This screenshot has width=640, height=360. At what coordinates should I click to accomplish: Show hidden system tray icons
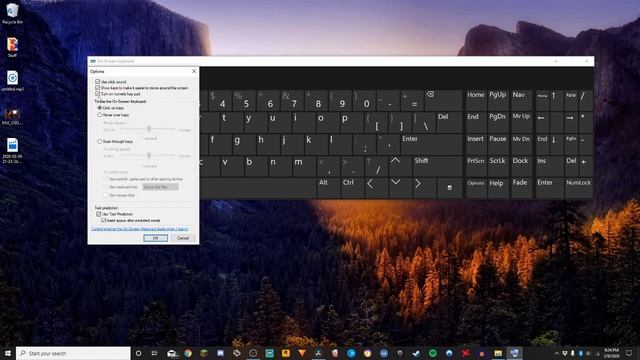pos(557,353)
